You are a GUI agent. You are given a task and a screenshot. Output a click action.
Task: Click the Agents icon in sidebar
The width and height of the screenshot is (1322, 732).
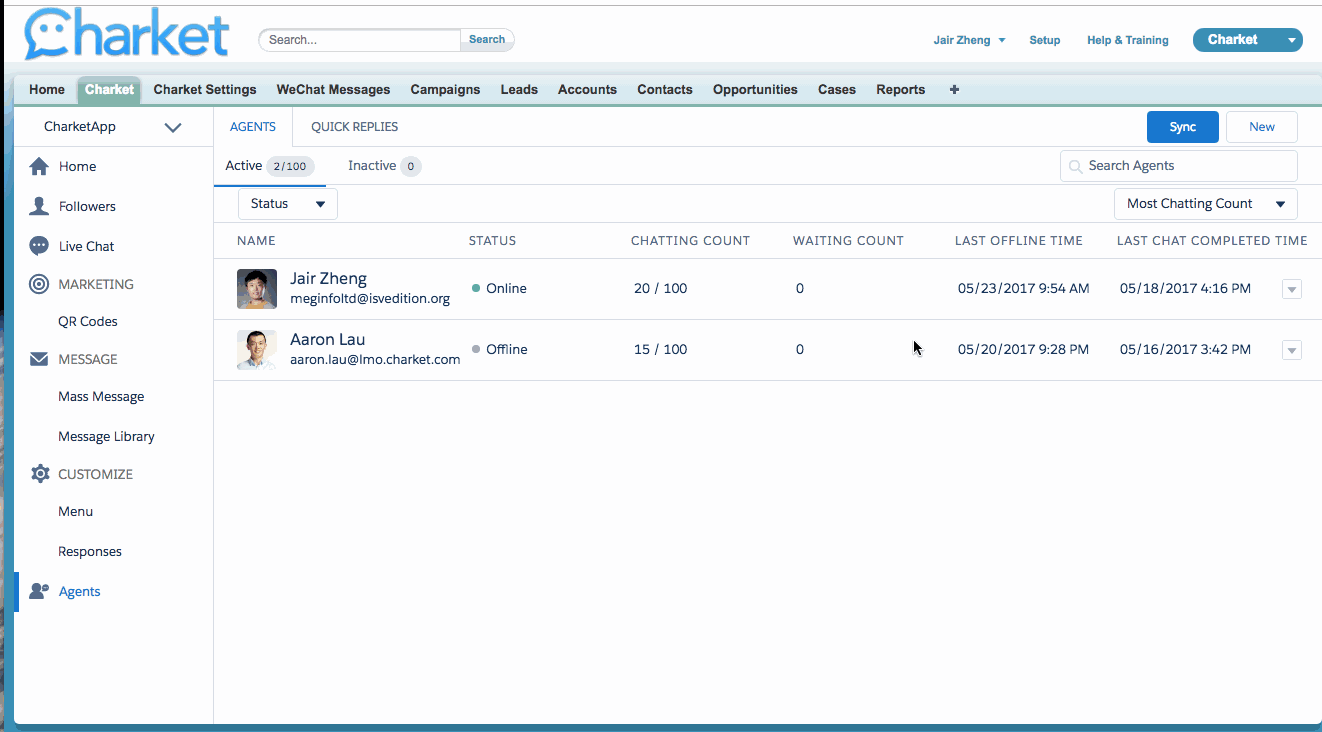[x=39, y=591]
